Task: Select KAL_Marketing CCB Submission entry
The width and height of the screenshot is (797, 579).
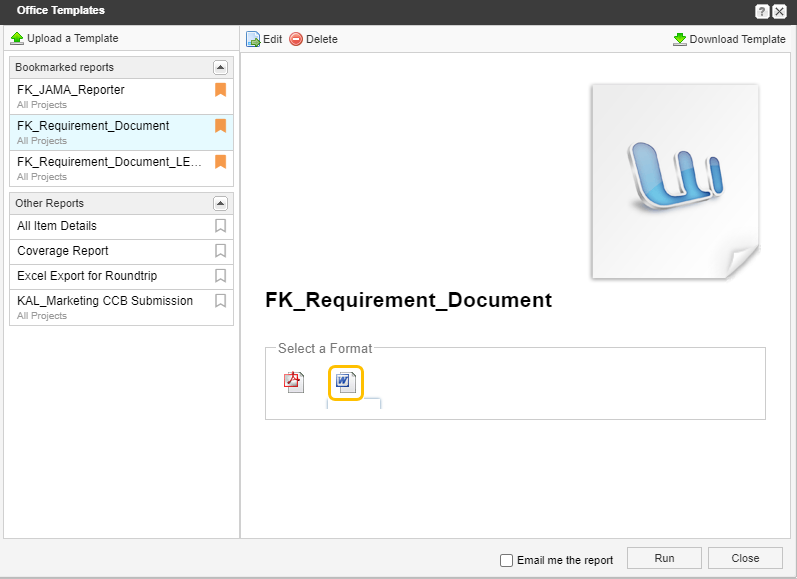Action: (x=121, y=308)
